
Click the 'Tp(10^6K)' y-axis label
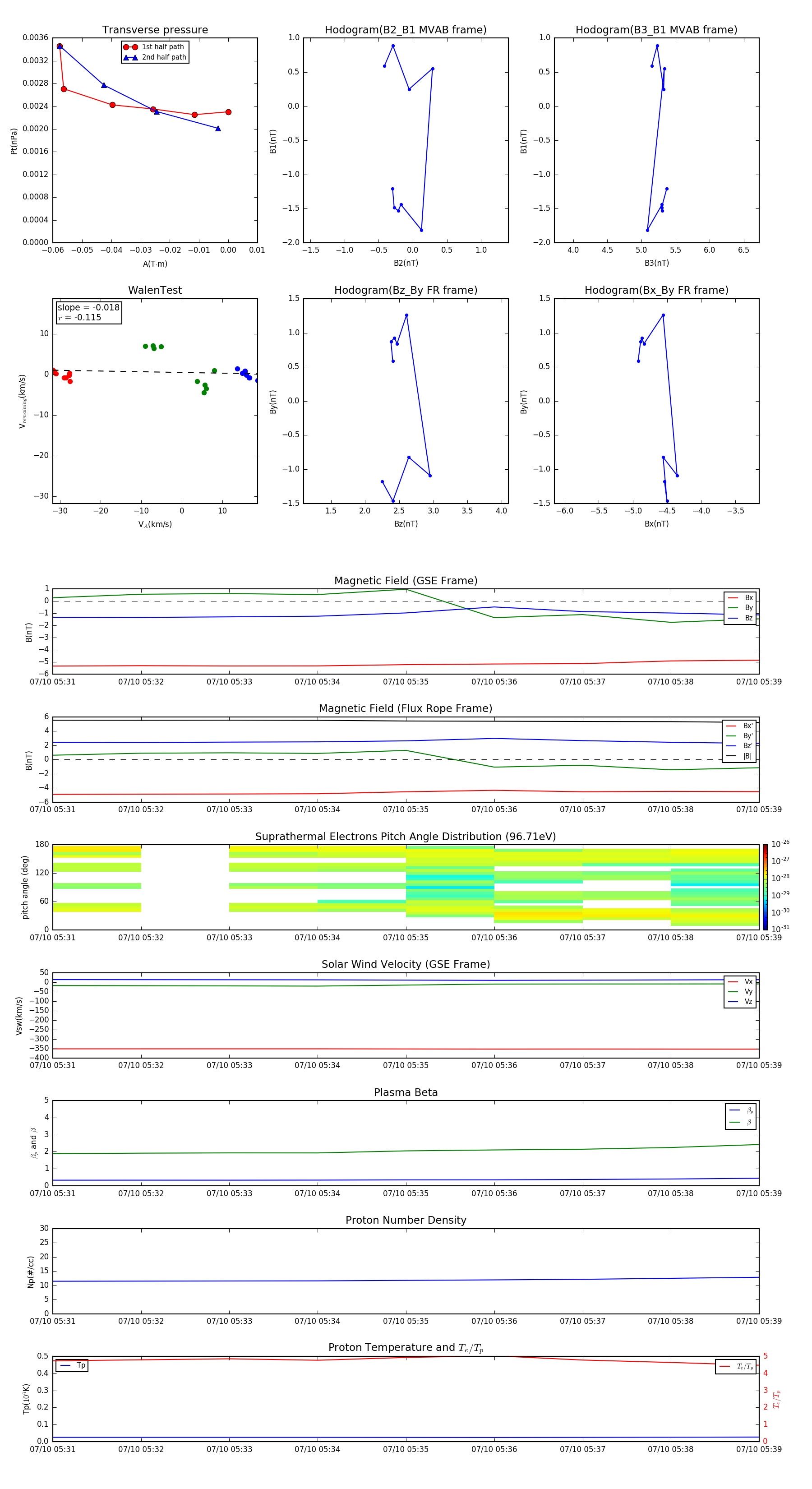(26, 1399)
